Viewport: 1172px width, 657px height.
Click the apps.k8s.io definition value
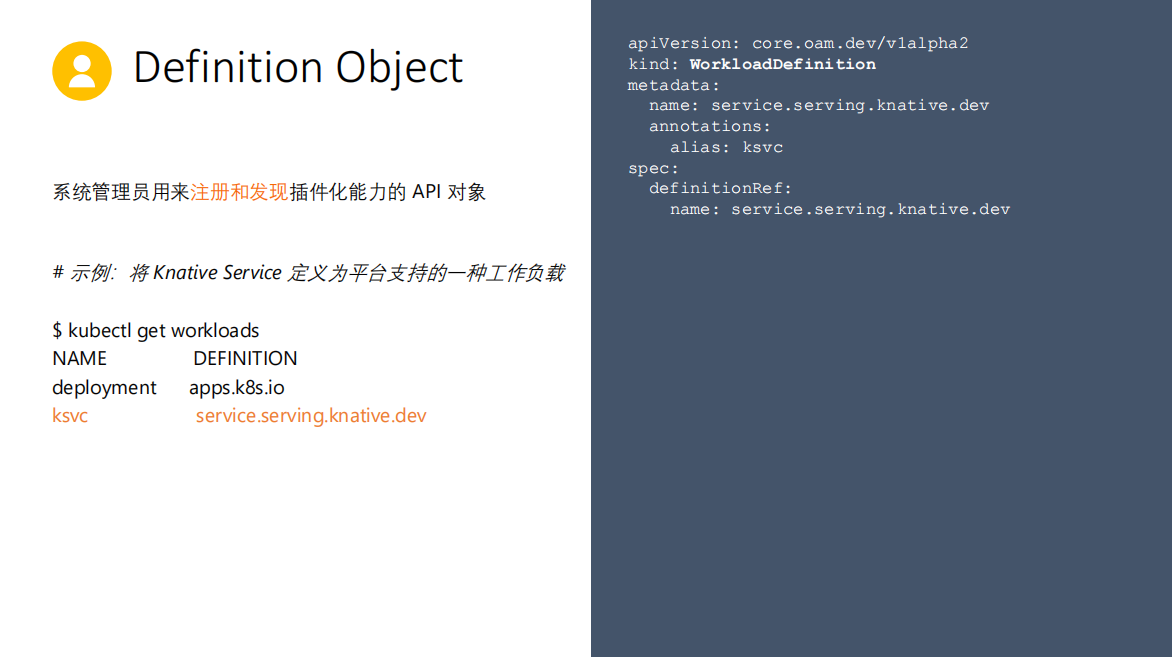pyautogui.click(x=236, y=387)
